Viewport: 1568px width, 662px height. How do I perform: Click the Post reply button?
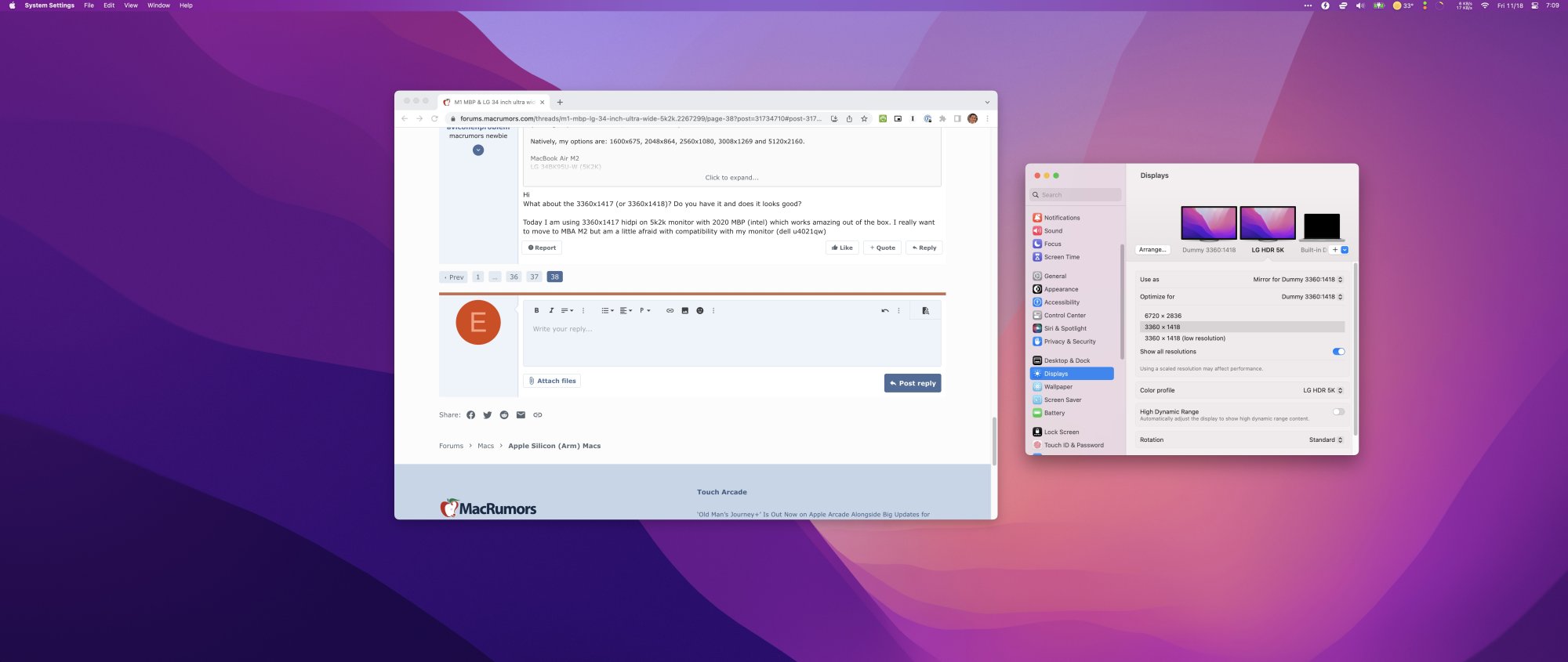913,383
